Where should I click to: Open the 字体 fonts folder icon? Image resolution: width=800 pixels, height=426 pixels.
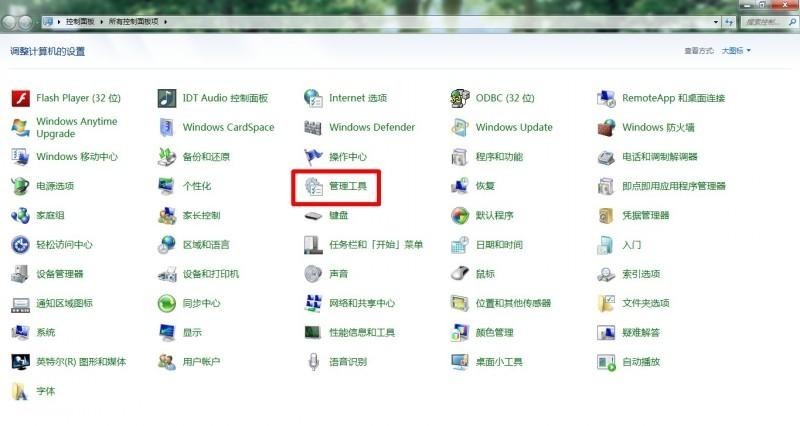(20, 391)
